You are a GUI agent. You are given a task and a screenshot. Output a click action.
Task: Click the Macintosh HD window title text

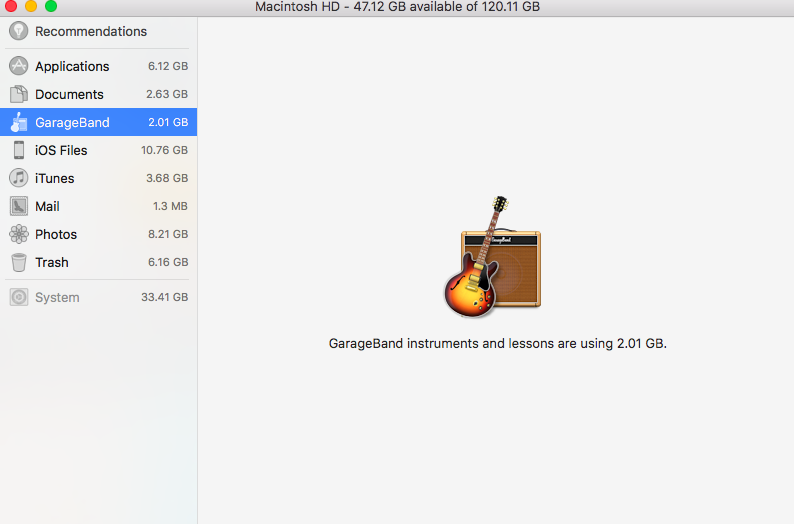398,7
